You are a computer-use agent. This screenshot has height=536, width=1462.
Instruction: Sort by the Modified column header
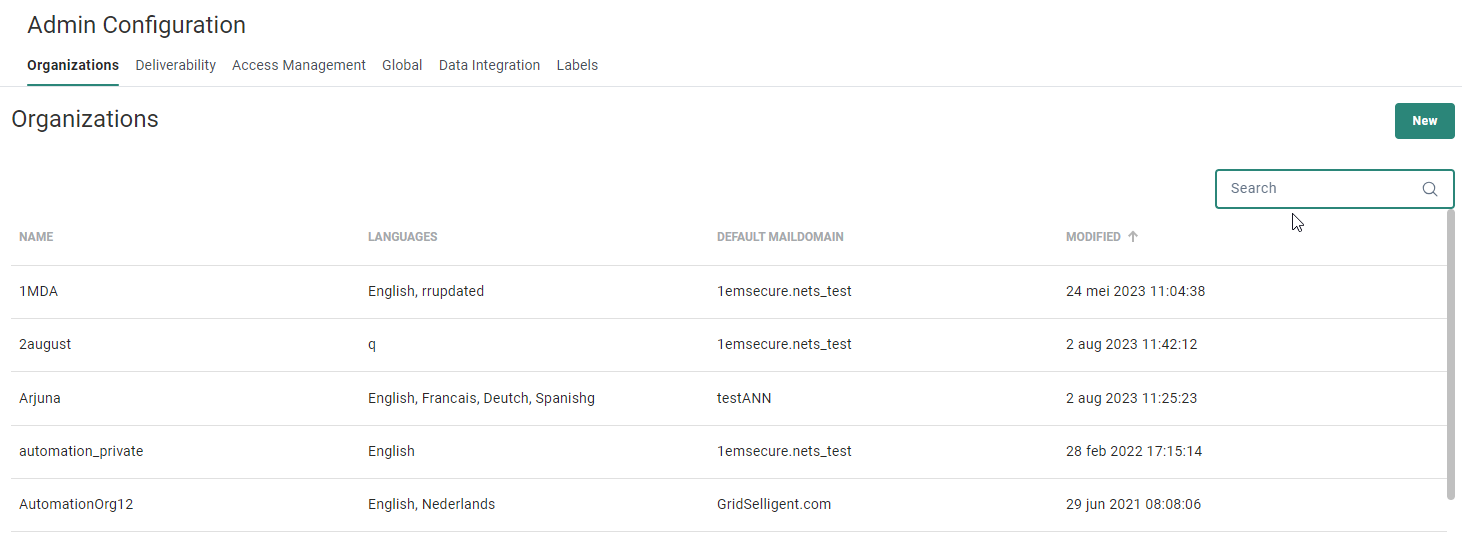(x=1093, y=237)
